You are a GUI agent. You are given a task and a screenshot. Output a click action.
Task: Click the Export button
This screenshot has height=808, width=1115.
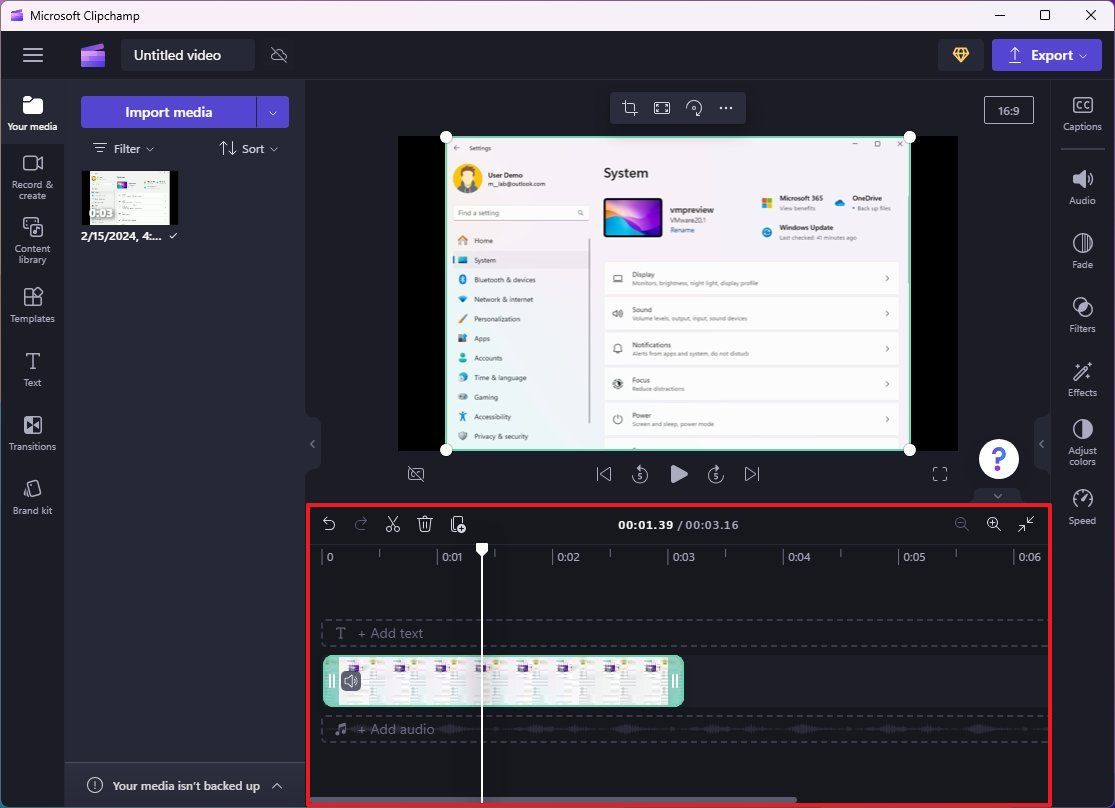pyautogui.click(x=1046, y=54)
